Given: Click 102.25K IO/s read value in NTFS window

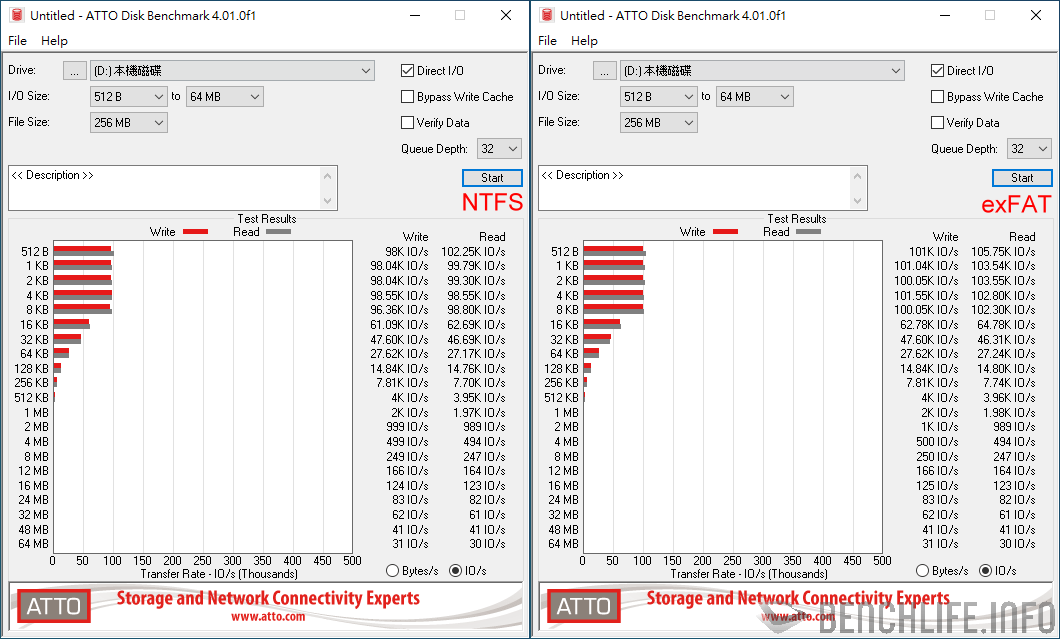Looking at the screenshot, I should (473, 252).
